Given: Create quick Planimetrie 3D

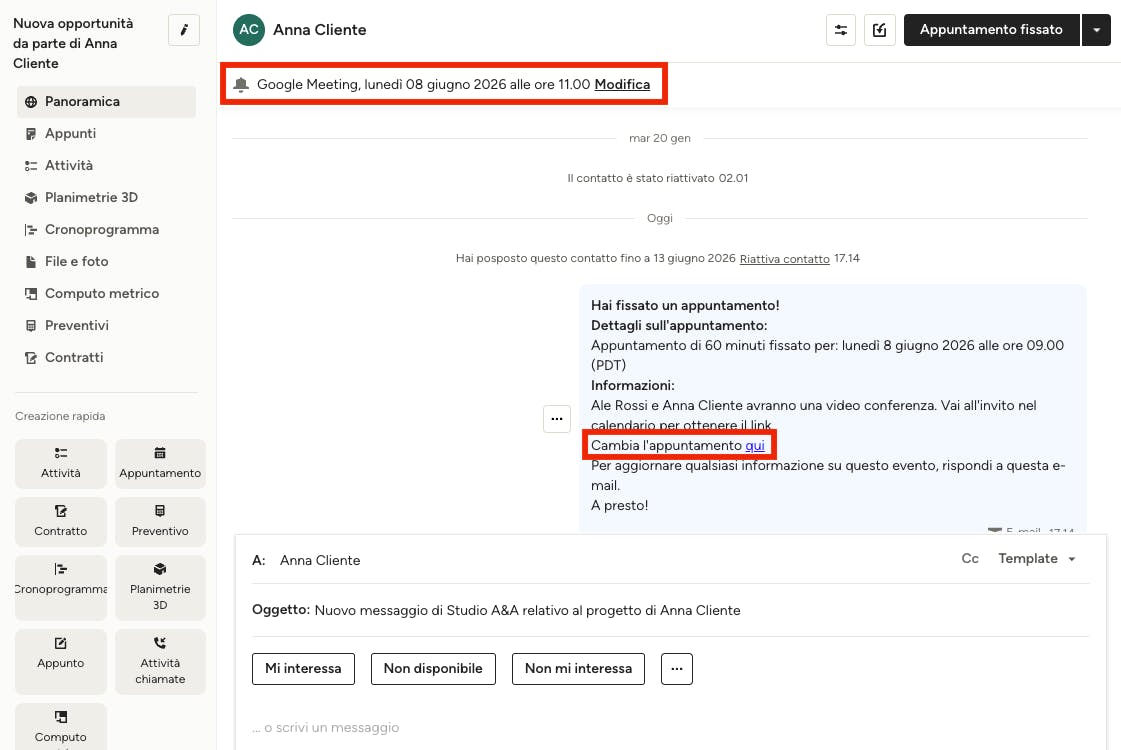Looking at the screenshot, I should 160,587.
